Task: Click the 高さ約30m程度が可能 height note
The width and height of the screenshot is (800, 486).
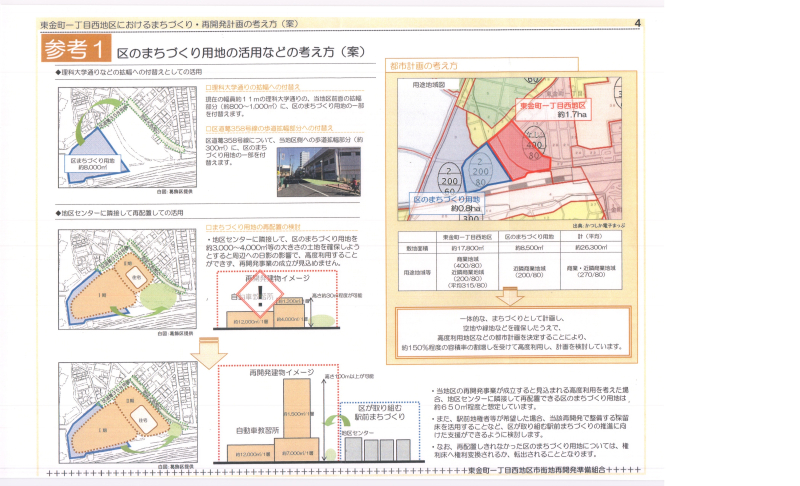Action: click(x=337, y=296)
